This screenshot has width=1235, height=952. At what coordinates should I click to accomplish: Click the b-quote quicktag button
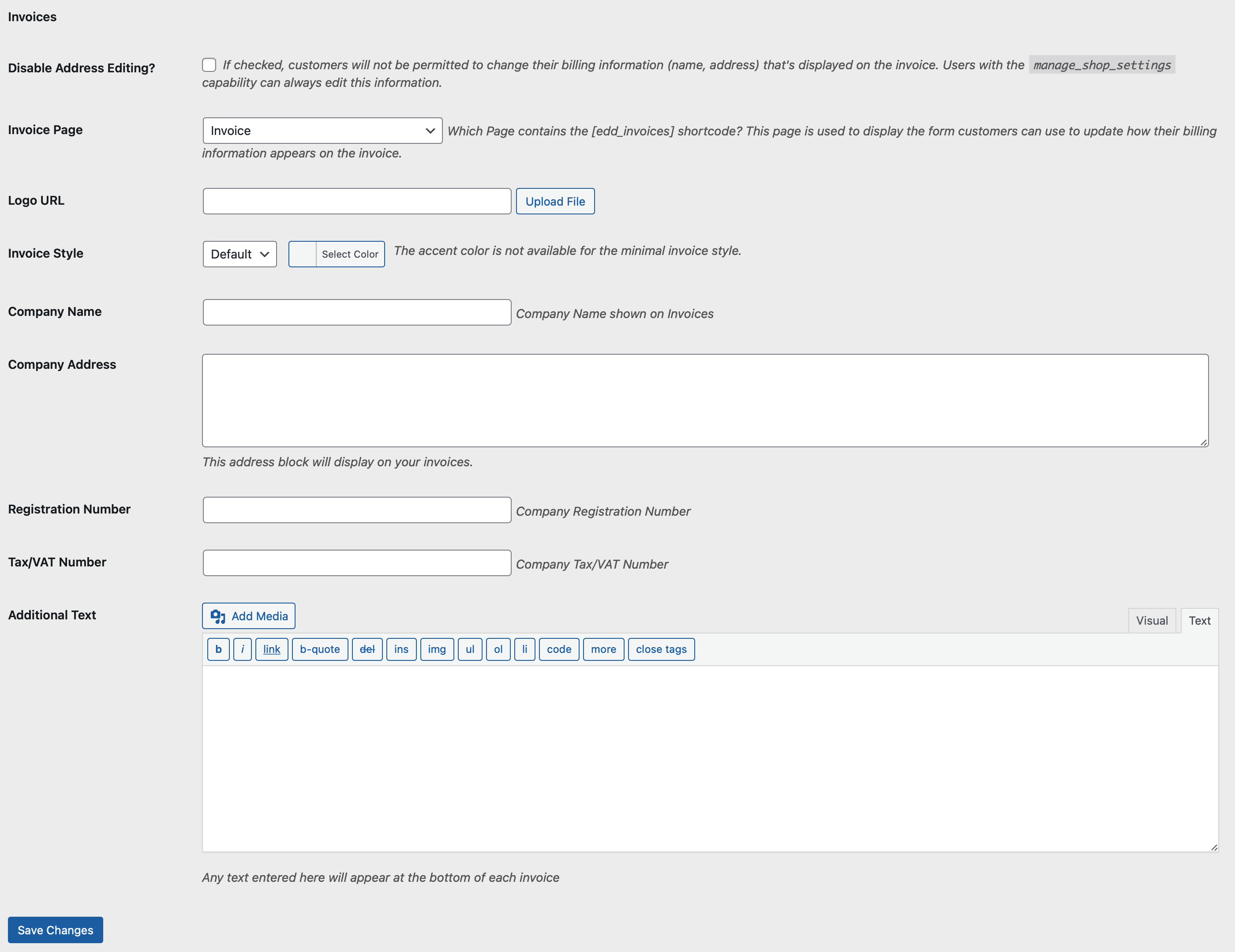coord(320,649)
